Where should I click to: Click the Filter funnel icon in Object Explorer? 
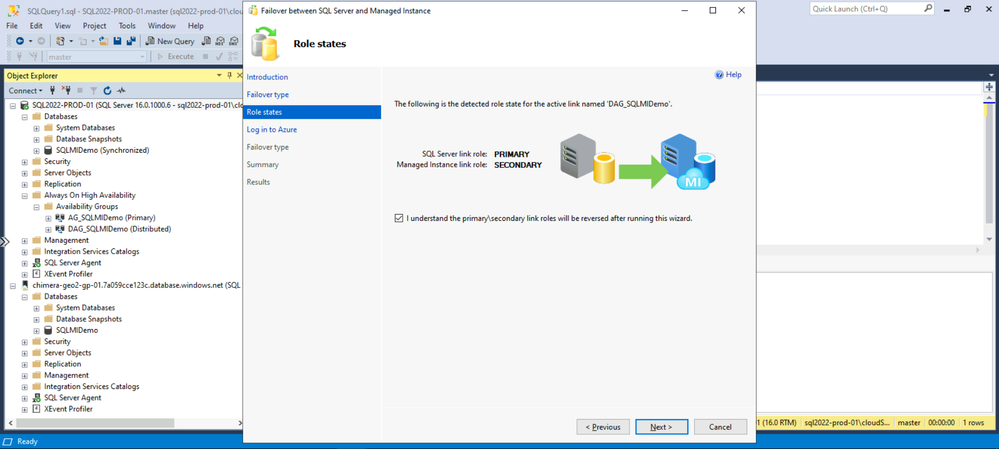coord(94,90)
